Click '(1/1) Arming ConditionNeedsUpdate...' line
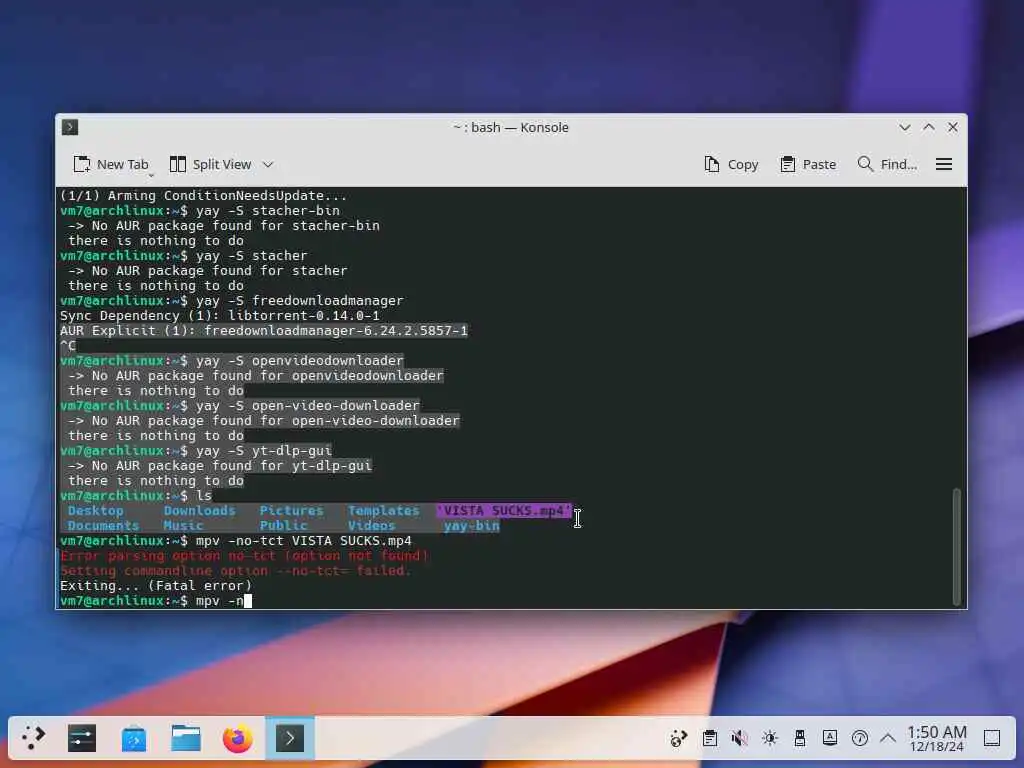Viewport: 1024px width, 768px height. [x=204, y=196]
